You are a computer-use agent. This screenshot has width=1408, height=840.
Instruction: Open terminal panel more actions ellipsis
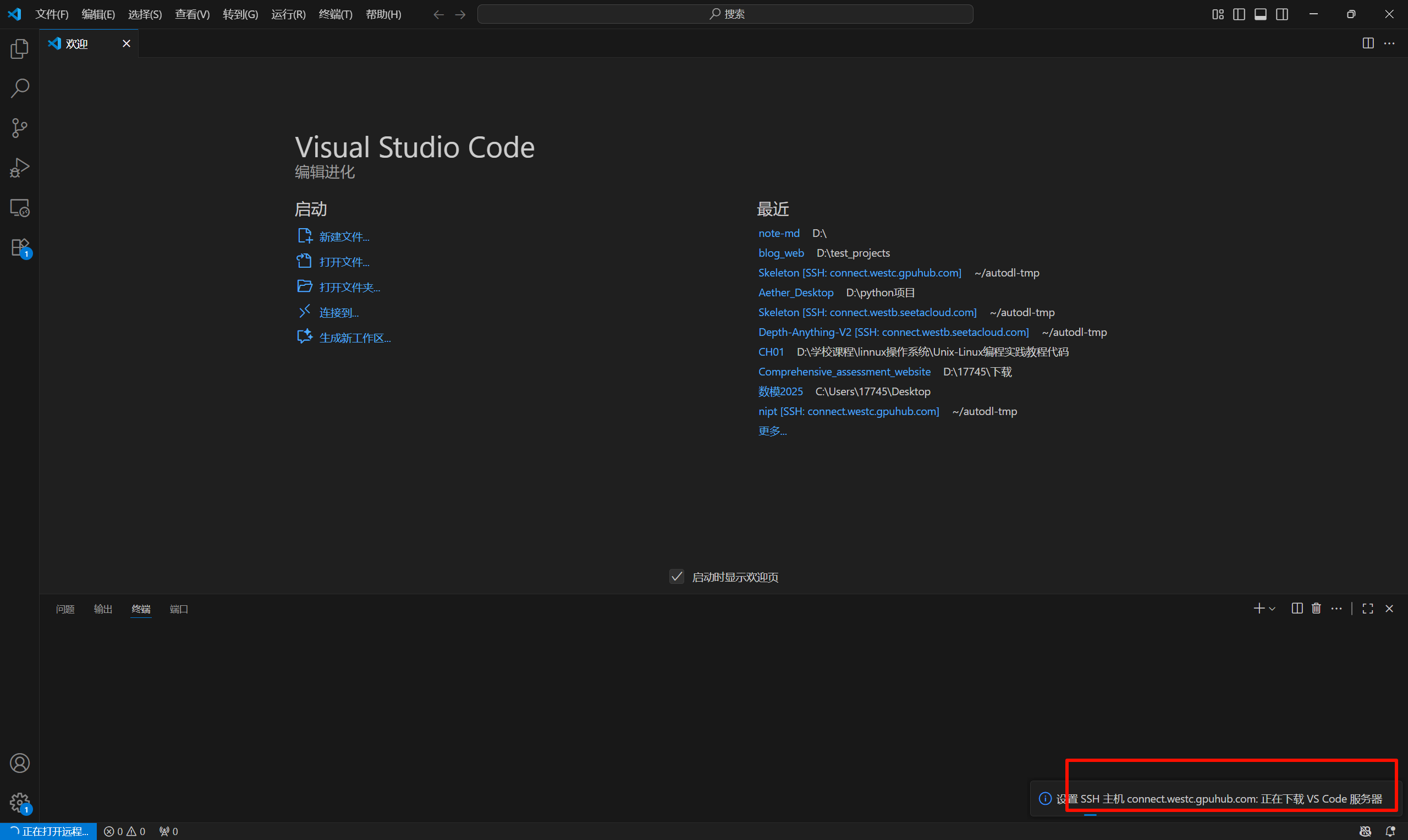pyautogui.click(x=1336, y=609)
